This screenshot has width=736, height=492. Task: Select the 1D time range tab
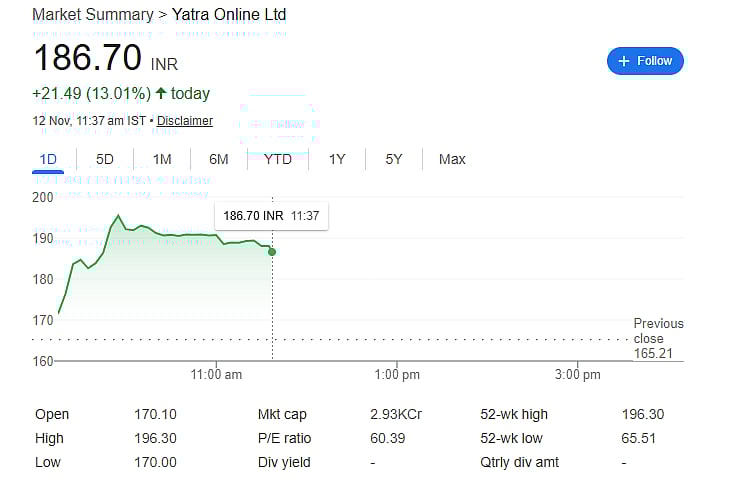click(48, 159)
